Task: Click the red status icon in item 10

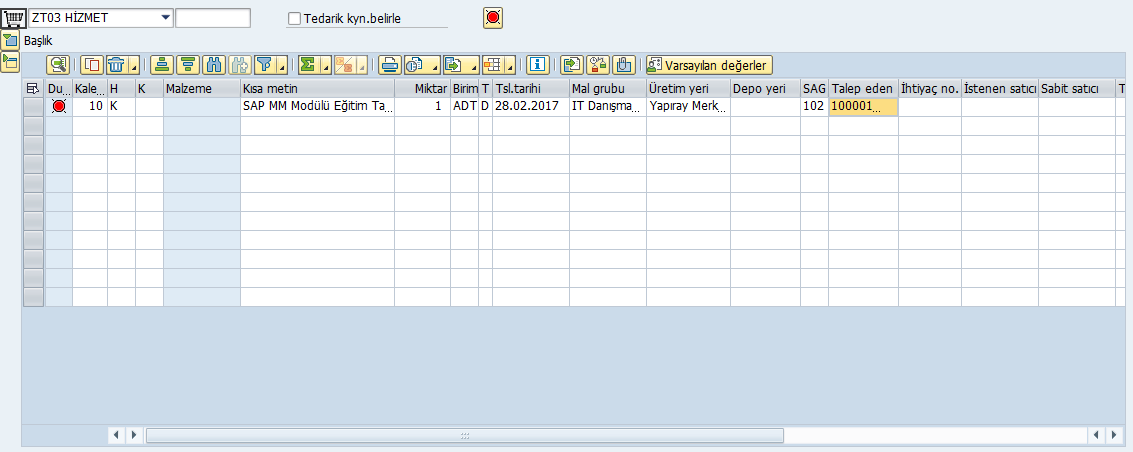Action: click(x=59, y=107)
